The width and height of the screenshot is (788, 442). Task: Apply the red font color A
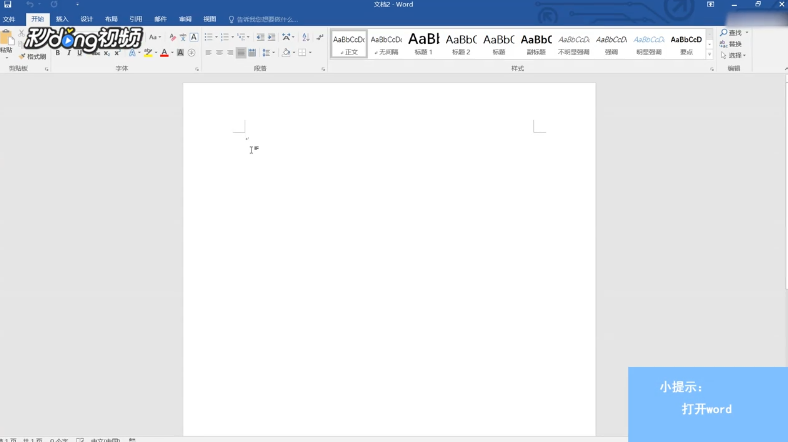(164, 53)
